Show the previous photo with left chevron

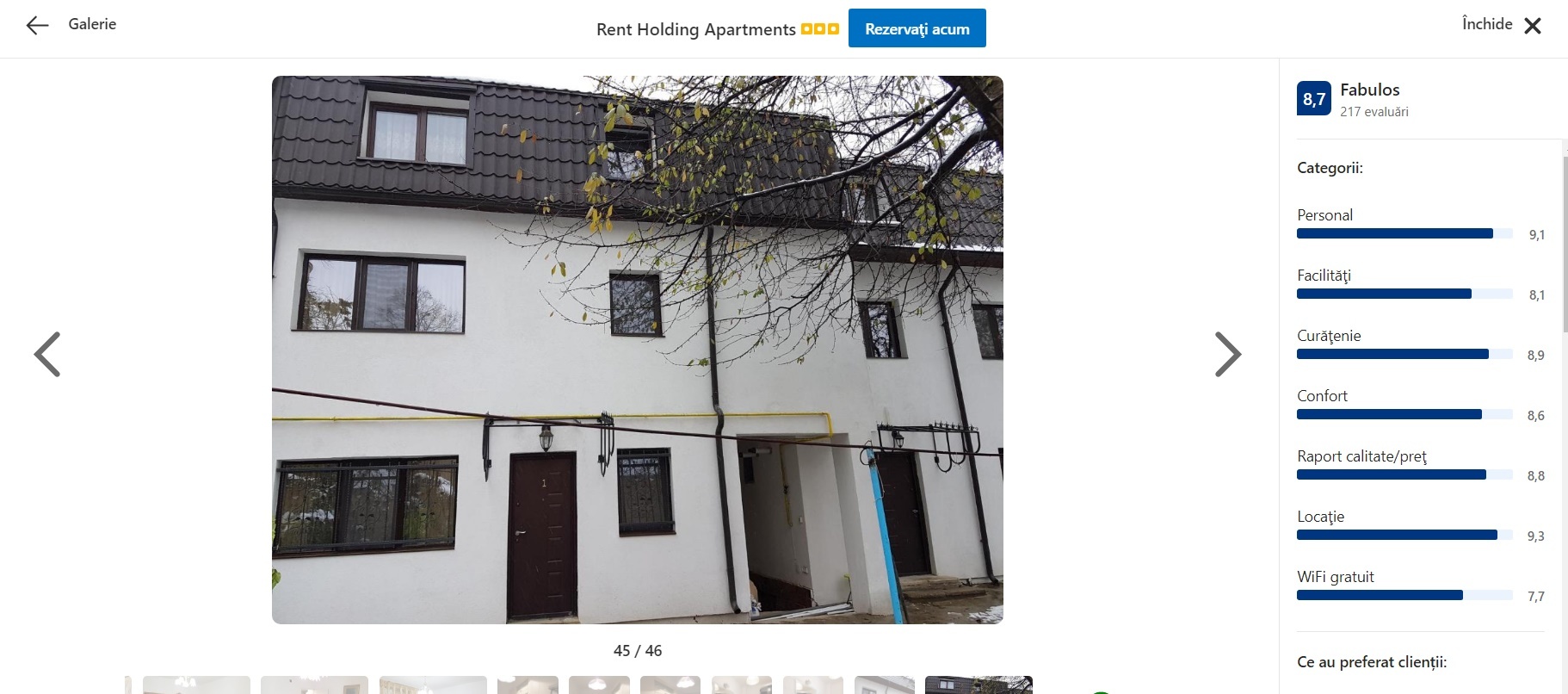pos(47,354)
